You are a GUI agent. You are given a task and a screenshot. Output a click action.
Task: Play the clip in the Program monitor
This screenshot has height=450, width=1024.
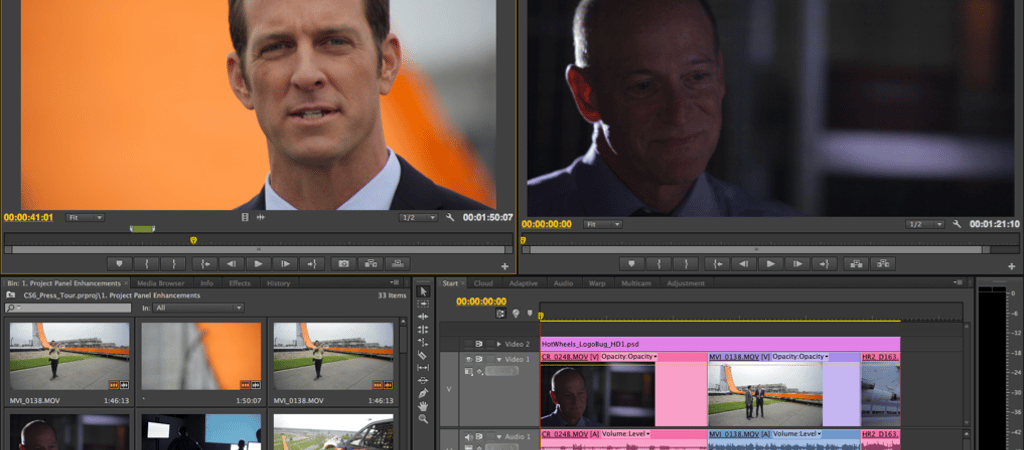click(x=770, y=263)
